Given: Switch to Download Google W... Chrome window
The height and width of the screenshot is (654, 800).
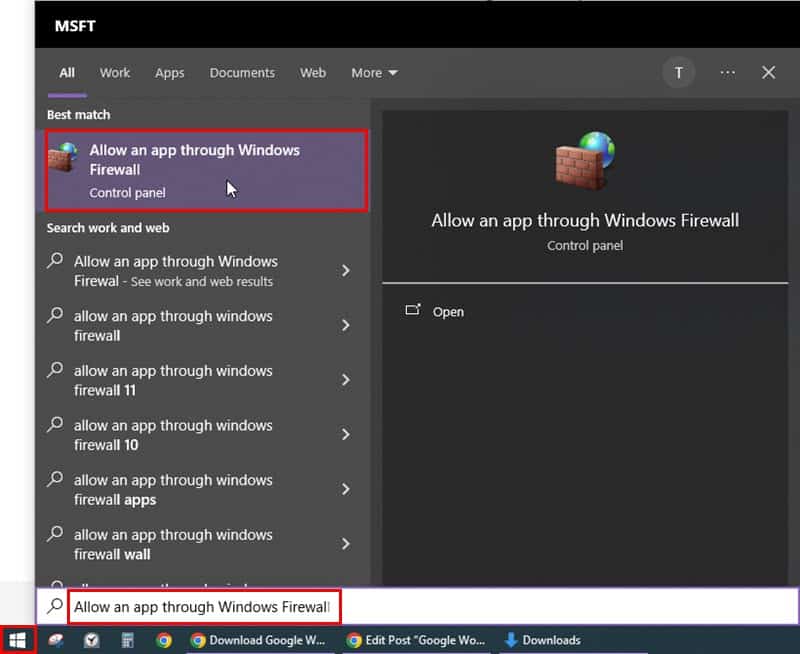Looking at the screenshot, I should pos(258,640).
